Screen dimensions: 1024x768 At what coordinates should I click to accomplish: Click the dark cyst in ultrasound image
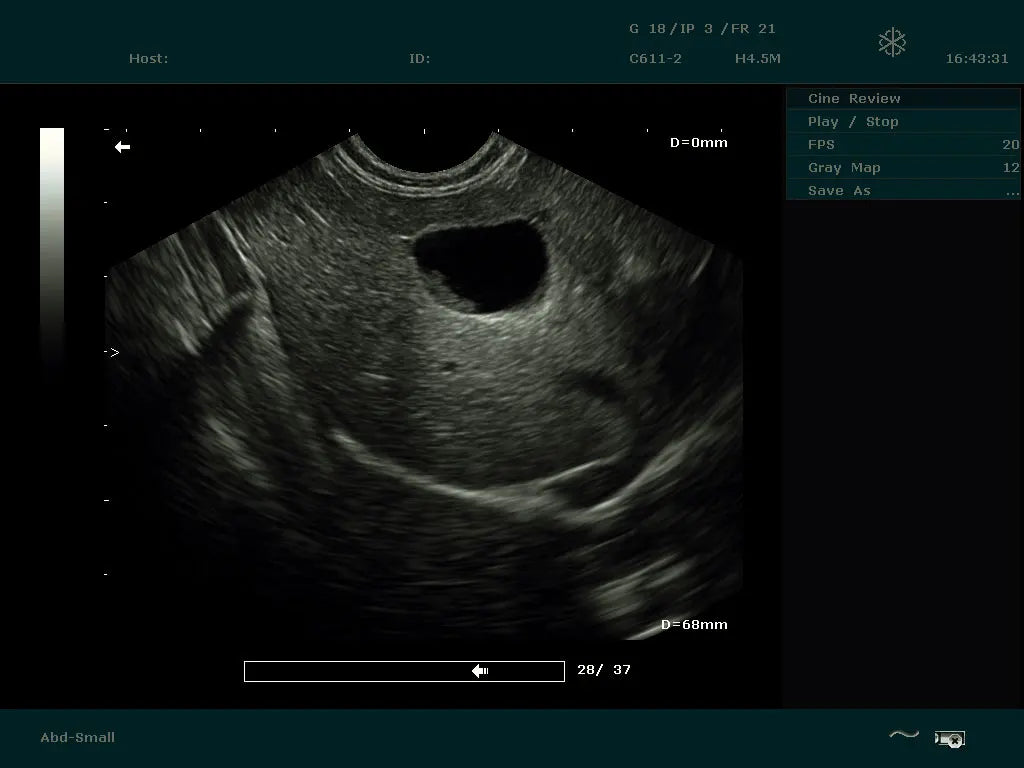480,264
